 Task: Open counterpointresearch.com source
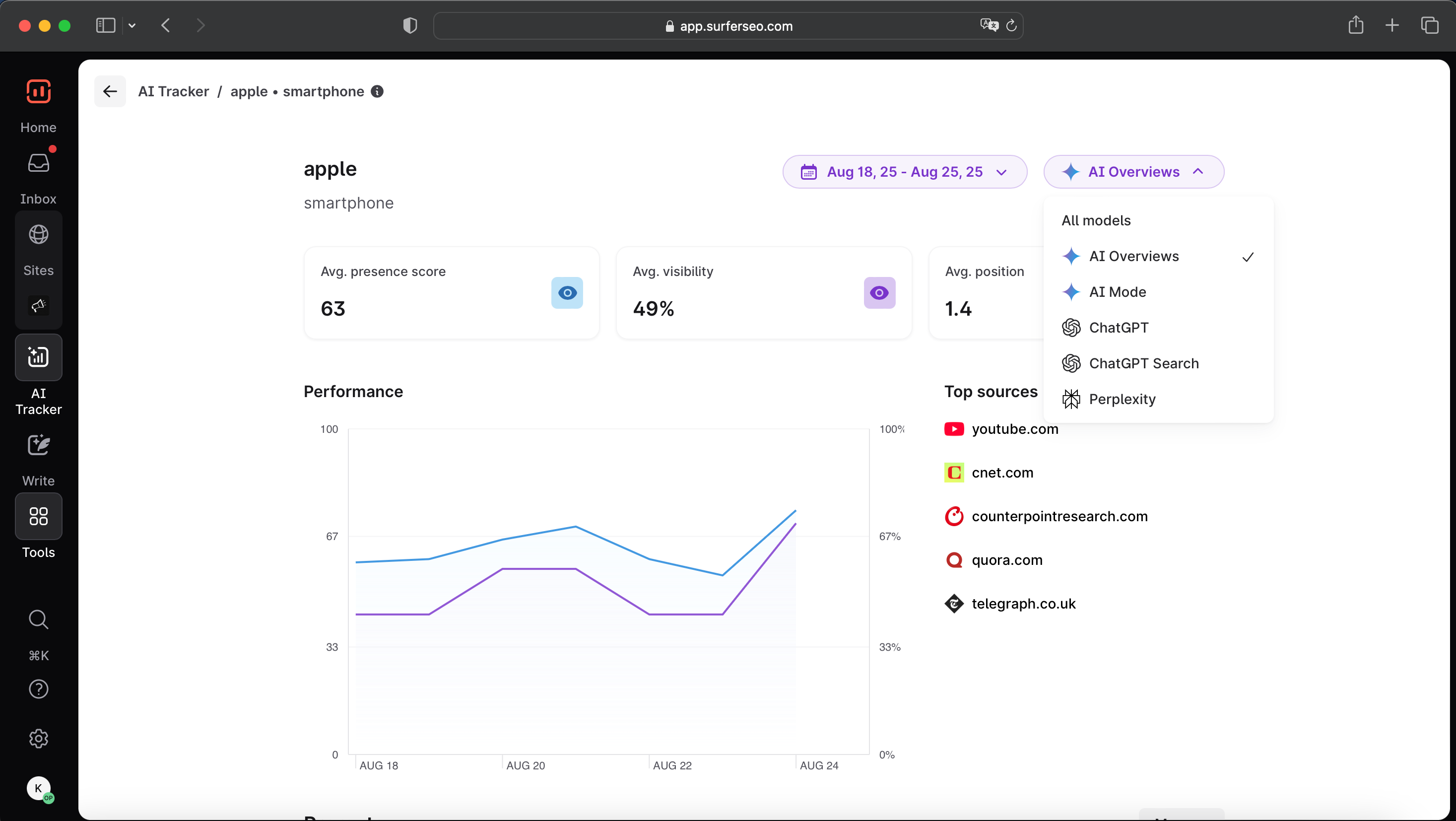[1060, 516]
